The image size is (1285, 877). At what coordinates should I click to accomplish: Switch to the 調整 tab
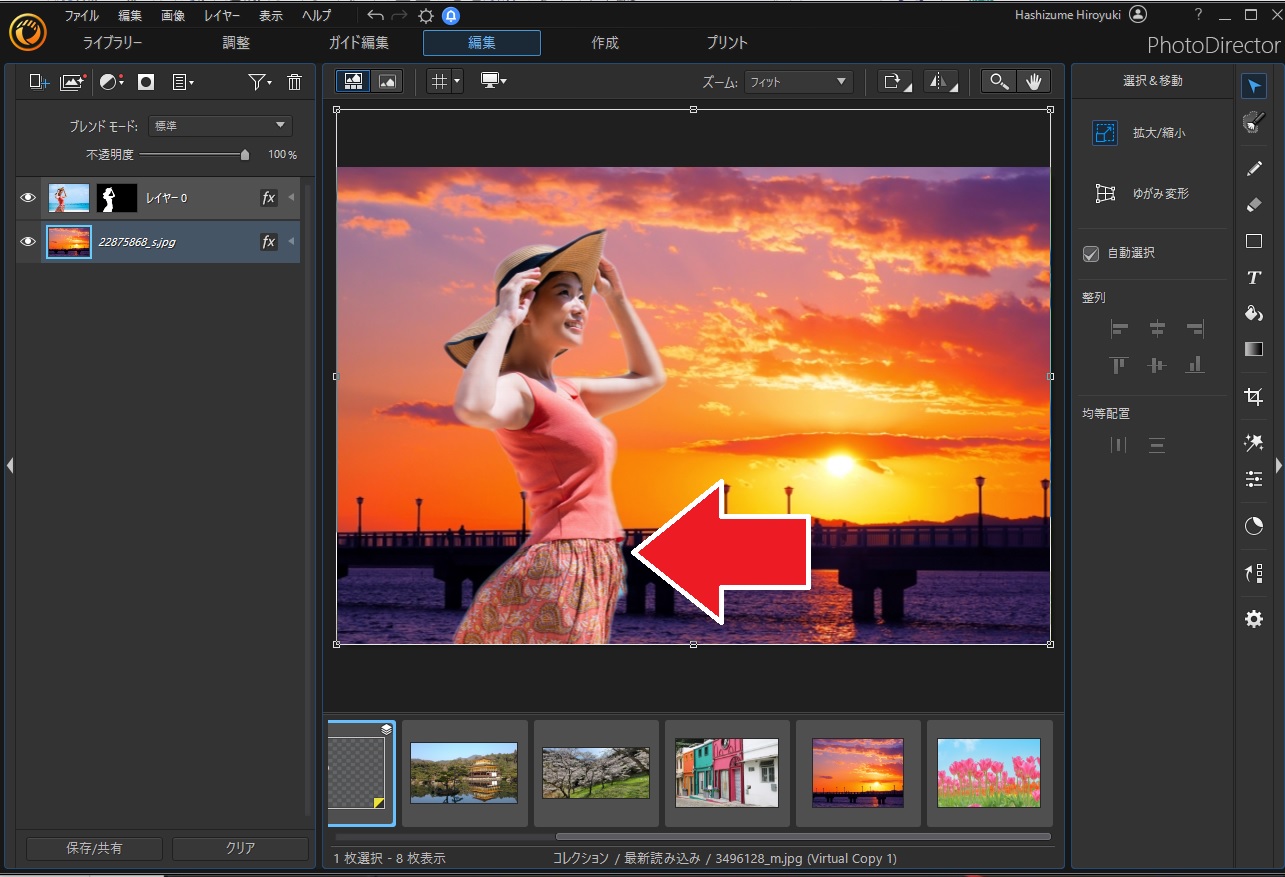click(x=236, y=43)
